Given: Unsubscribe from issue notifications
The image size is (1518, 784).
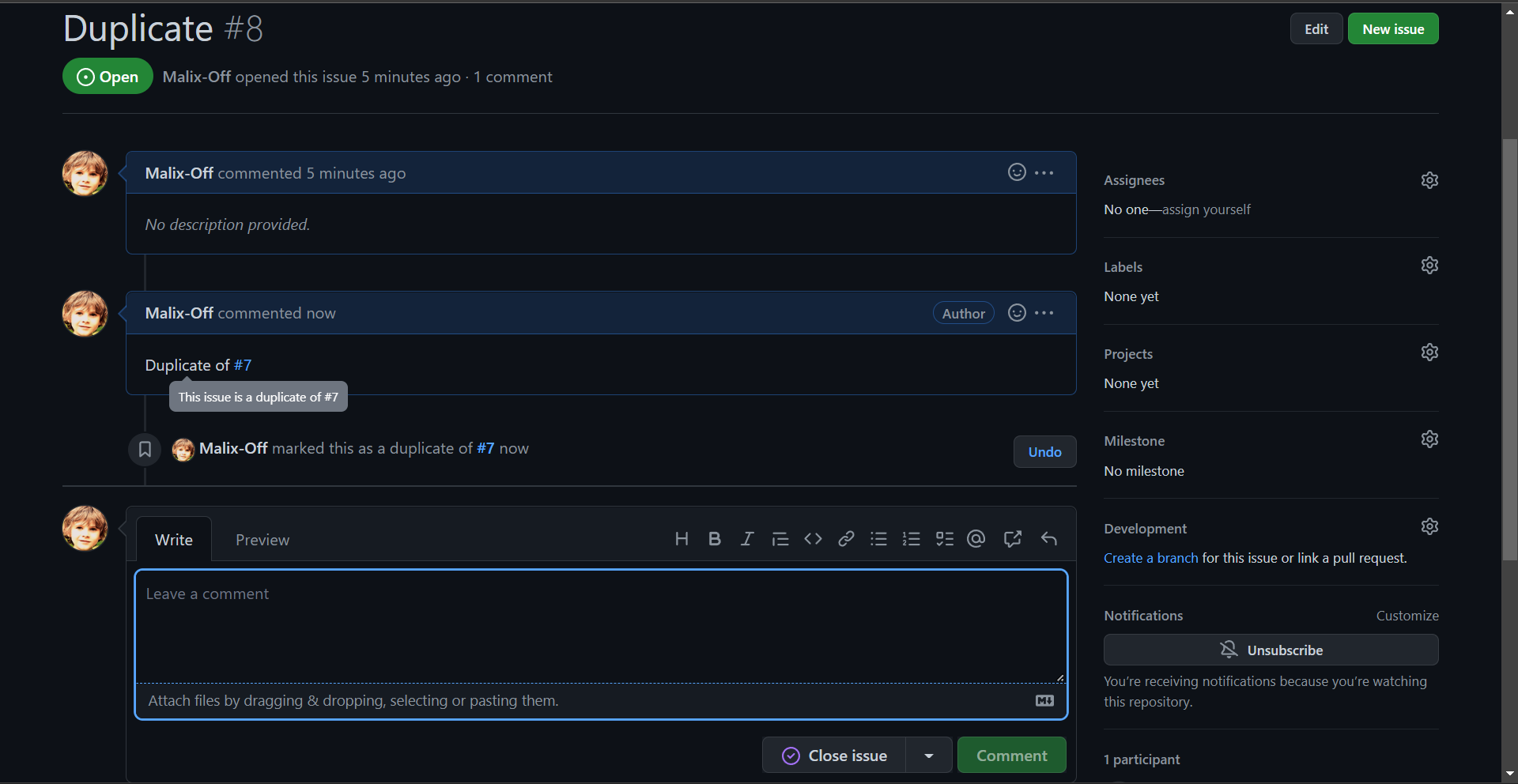Looking at the screenshot, I should 1271,650.
